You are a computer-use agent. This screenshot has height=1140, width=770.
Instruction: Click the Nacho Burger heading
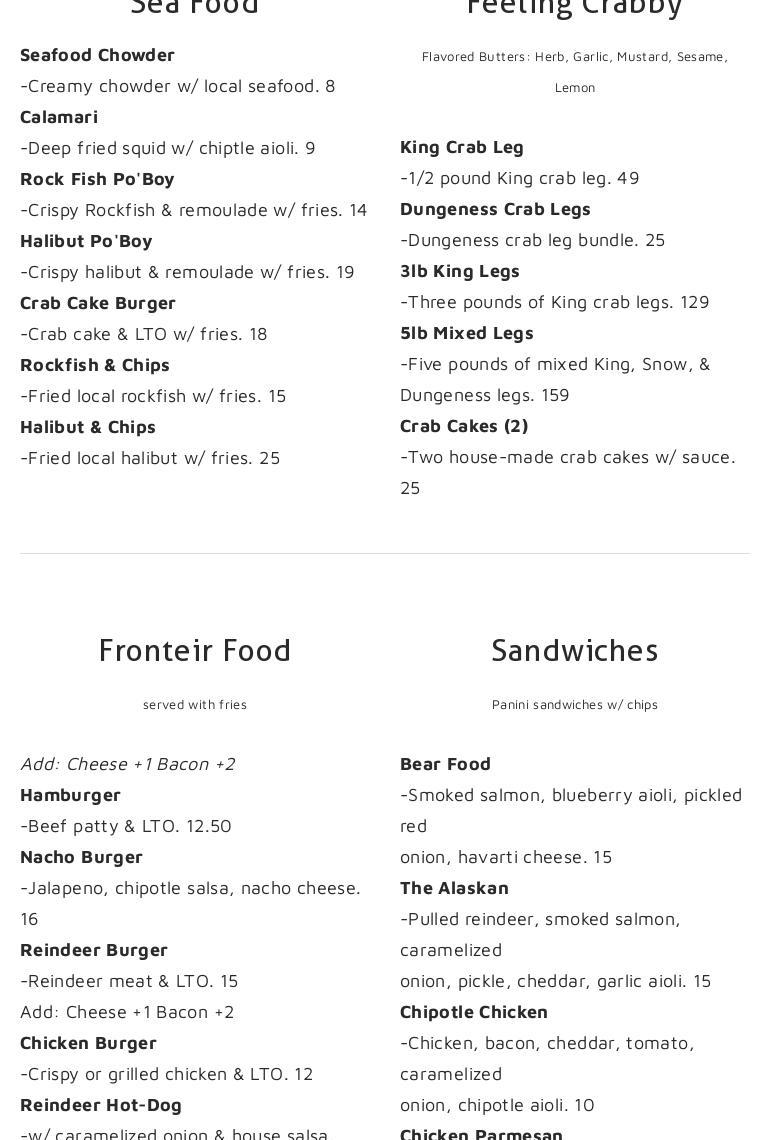81,858
